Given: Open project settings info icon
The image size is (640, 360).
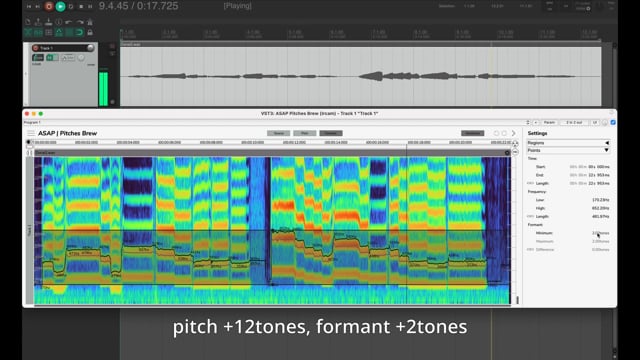Looking at the screenshot, I should tap(59, 22).
